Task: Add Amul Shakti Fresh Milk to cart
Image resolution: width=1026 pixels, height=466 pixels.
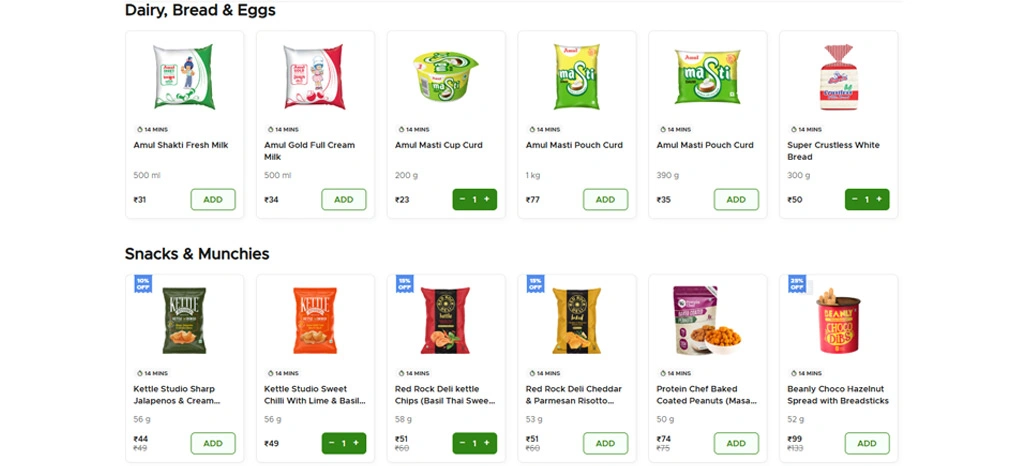Action: click(213, 199)
